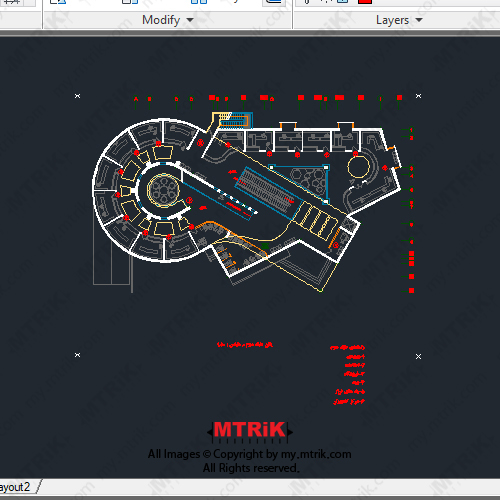Viewport: 500px width, 500px height.
Task: Select the blue stair block at the top
Action: tap(235, 121)
